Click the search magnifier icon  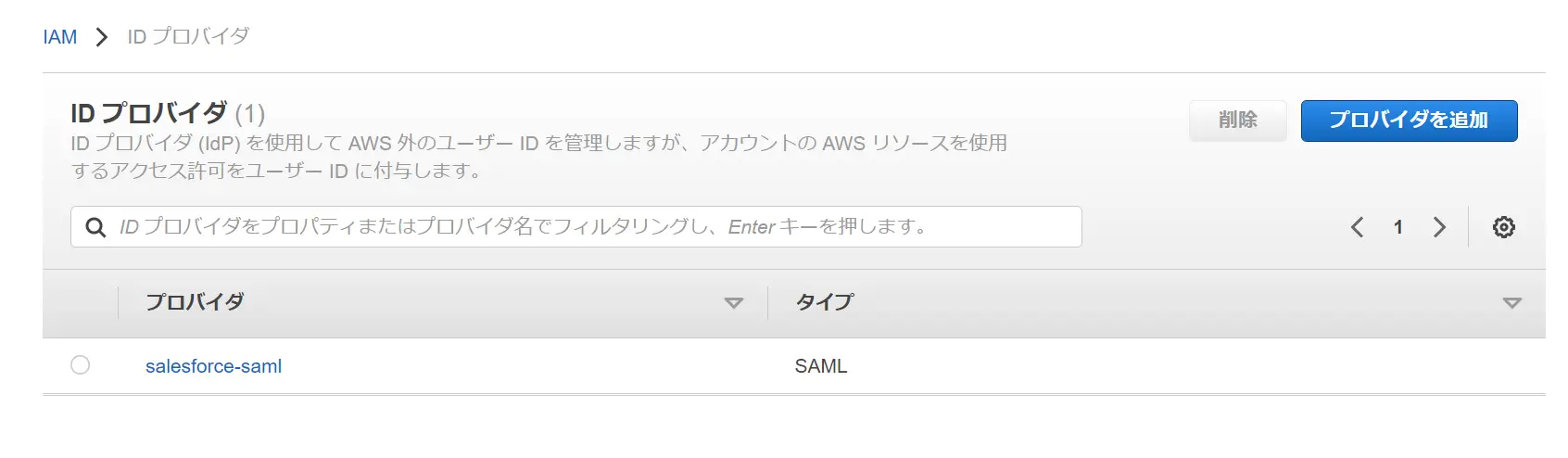point(95,227)
